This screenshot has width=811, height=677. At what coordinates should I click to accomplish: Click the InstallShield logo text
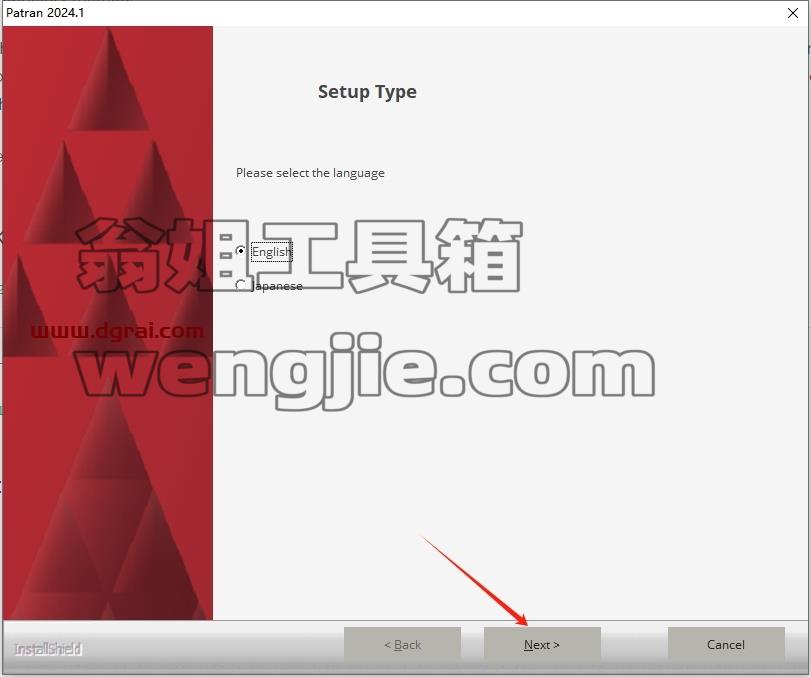click(x=48, y=649)
